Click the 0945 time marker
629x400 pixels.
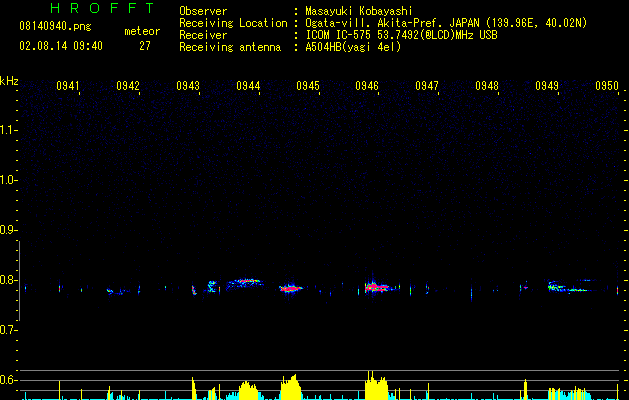(x=308, y=85)
